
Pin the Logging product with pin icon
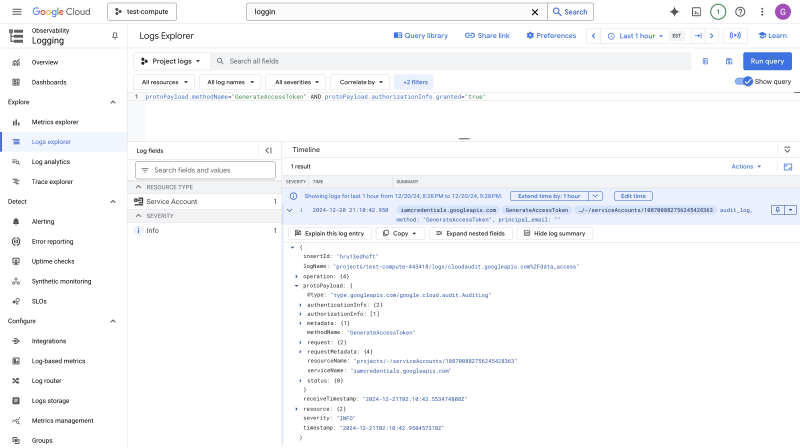(x=115, y=36)
